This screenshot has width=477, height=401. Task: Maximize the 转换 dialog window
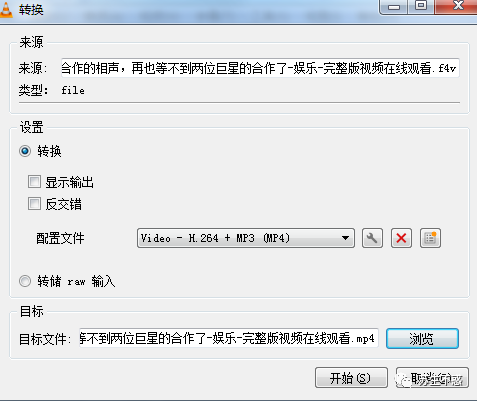[421, 6]
